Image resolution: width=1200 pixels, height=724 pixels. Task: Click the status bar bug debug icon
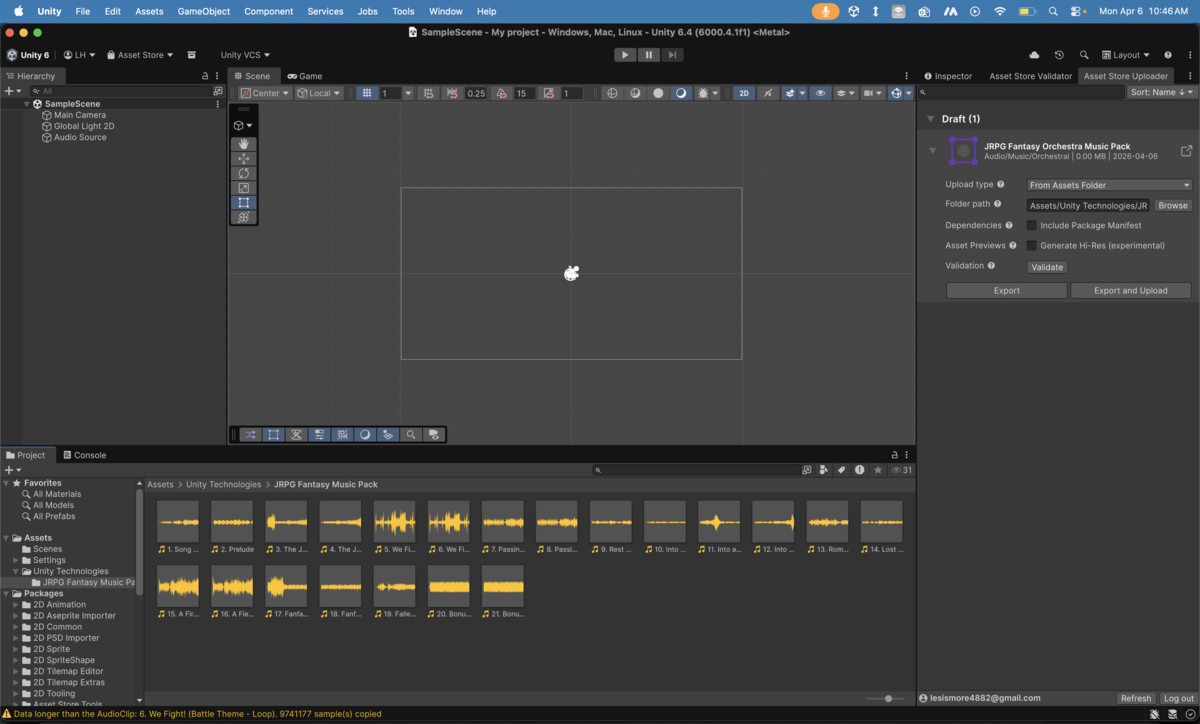point(1155,715)
